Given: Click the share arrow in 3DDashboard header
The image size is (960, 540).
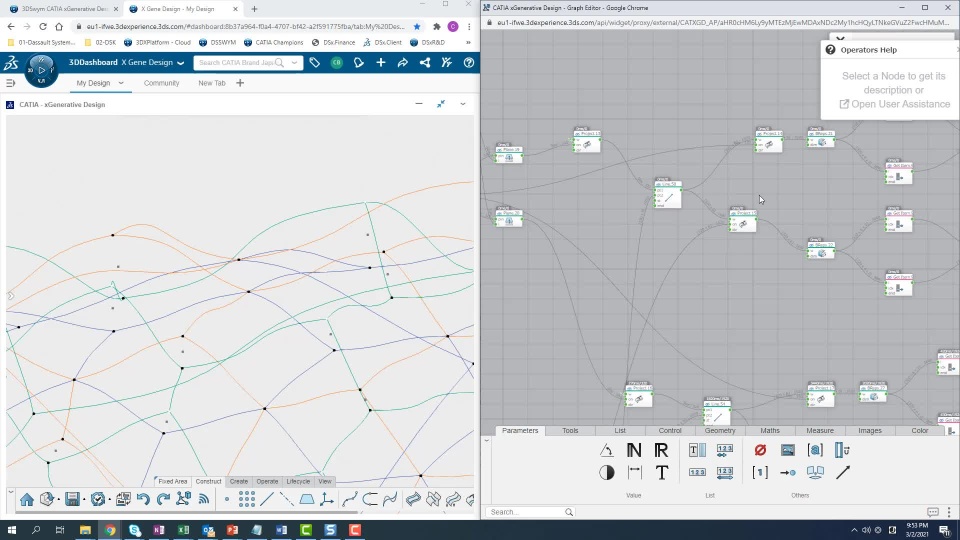Looking at the screenshot, I should tap(403, 62).
